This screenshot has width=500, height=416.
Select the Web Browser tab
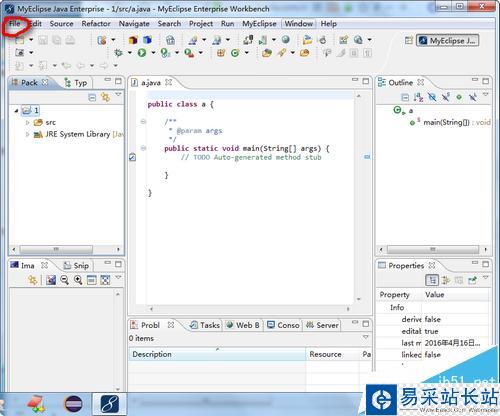[243, 325]
